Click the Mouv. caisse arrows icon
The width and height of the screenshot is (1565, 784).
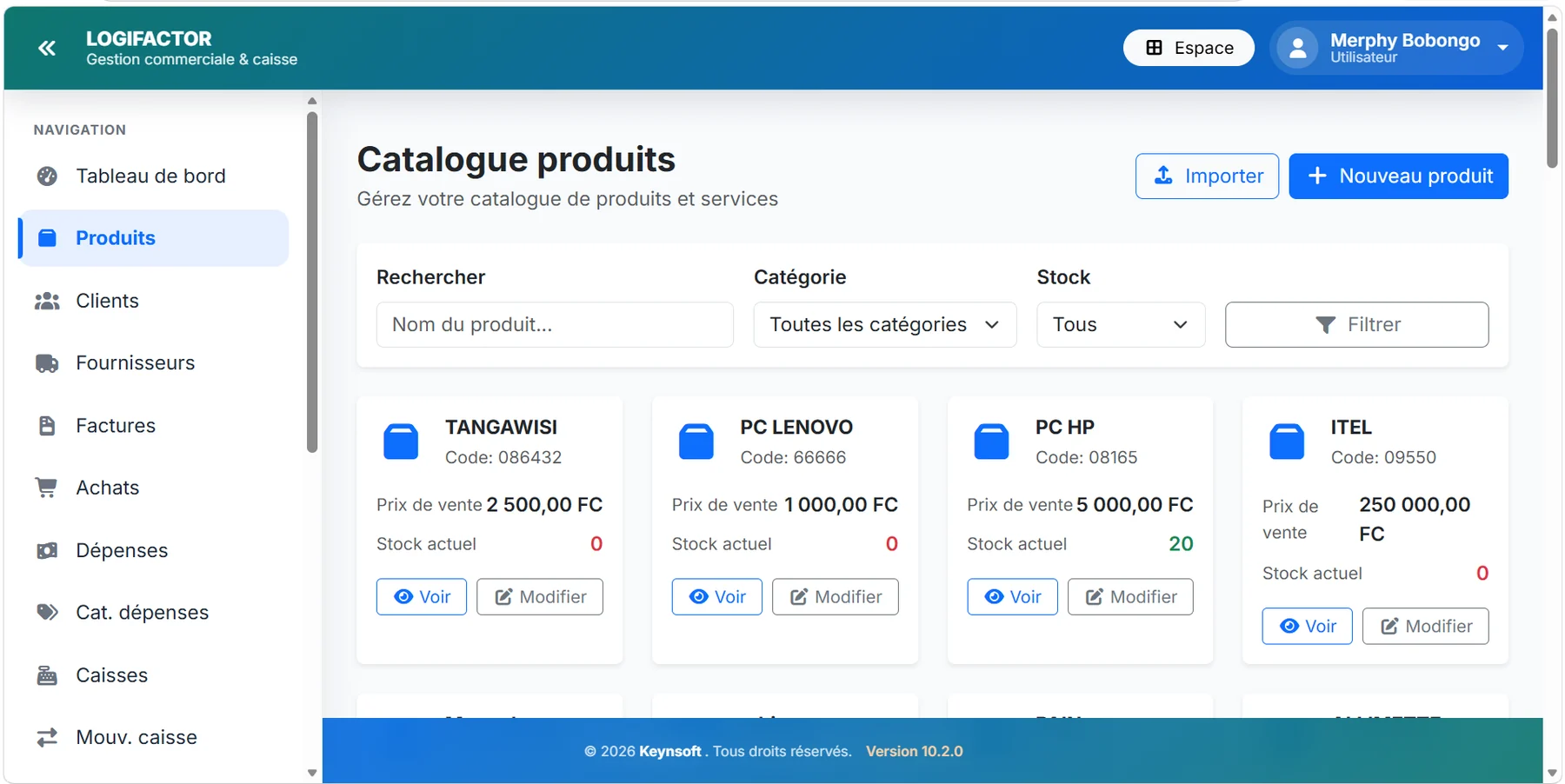pos(47,737)
